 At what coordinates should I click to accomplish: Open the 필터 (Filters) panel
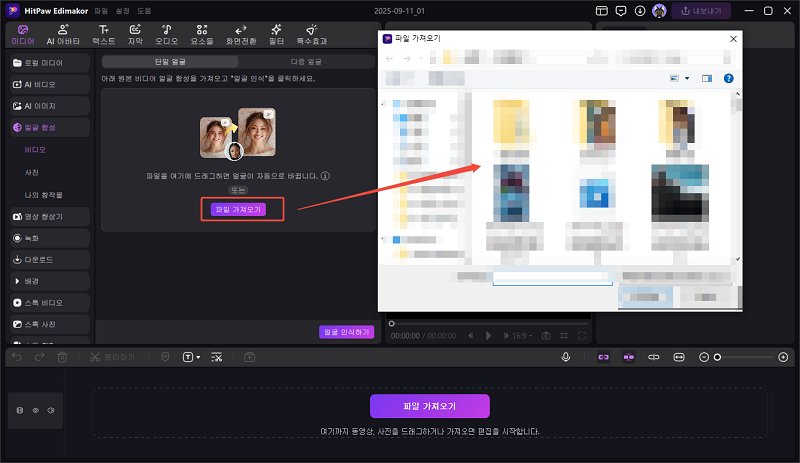pyautogui.click(x=276, y=35)
